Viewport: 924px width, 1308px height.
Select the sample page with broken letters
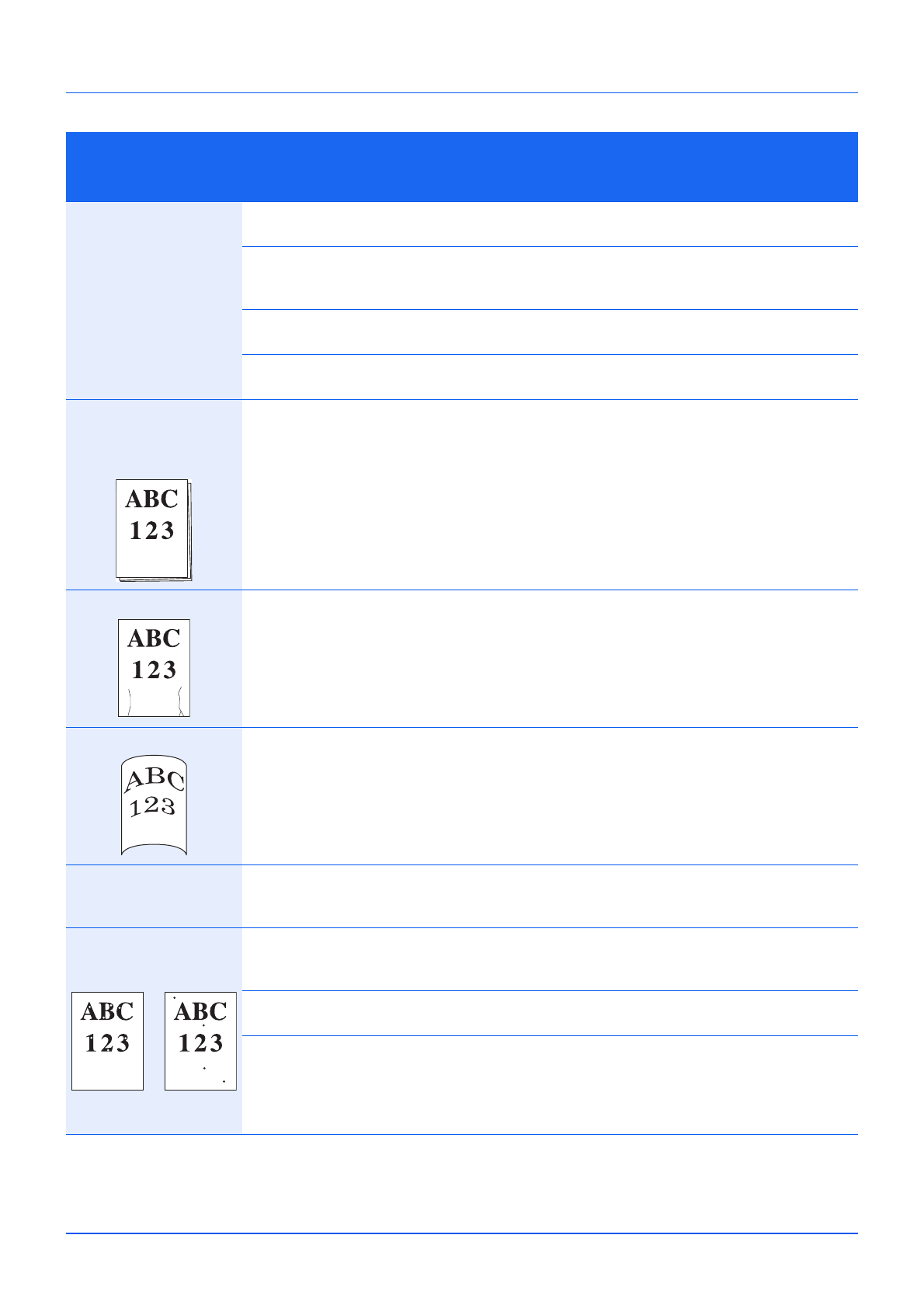click(x=107, y=1041)
